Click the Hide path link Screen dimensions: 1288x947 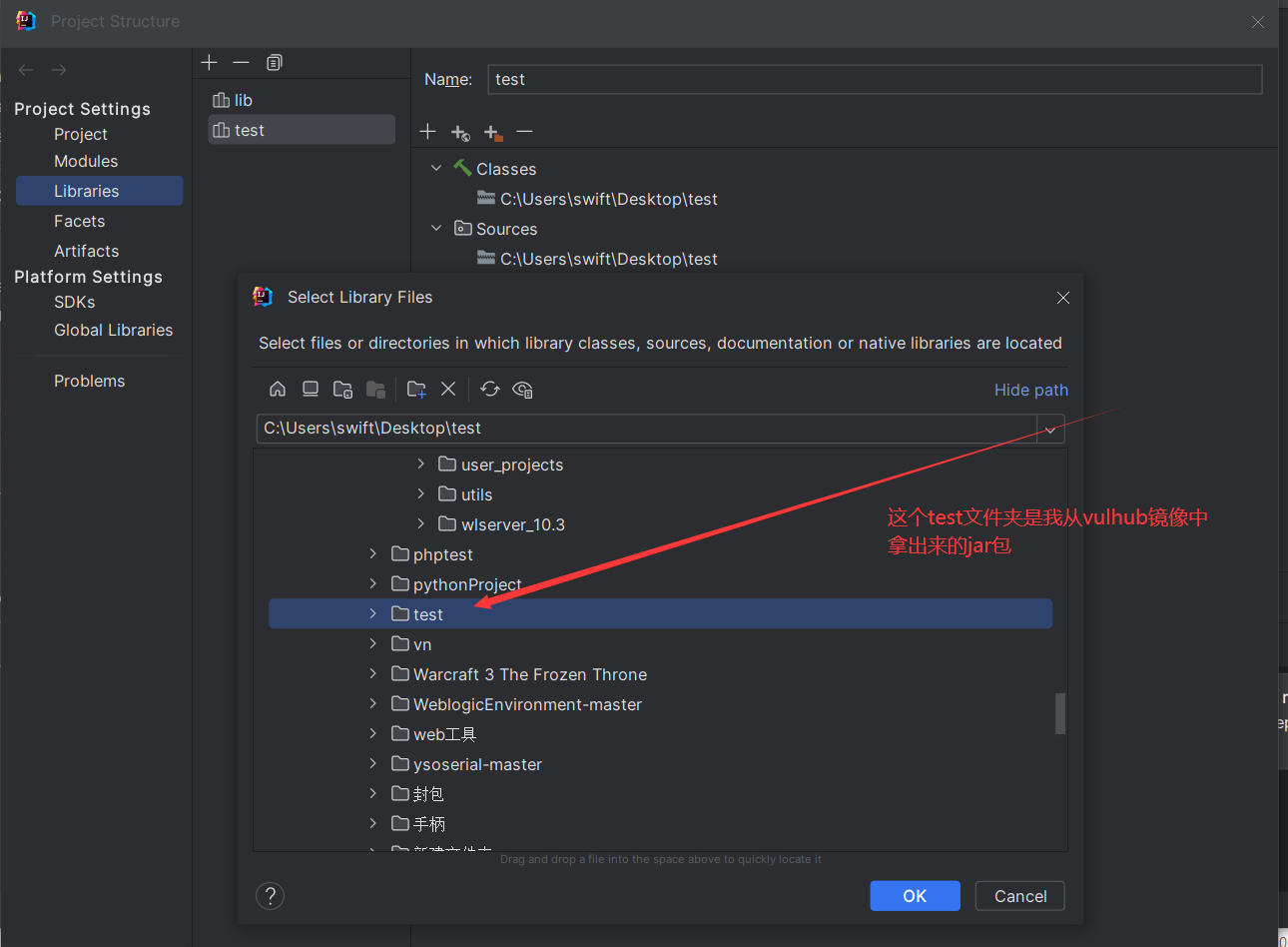[x=1030, y=390]
